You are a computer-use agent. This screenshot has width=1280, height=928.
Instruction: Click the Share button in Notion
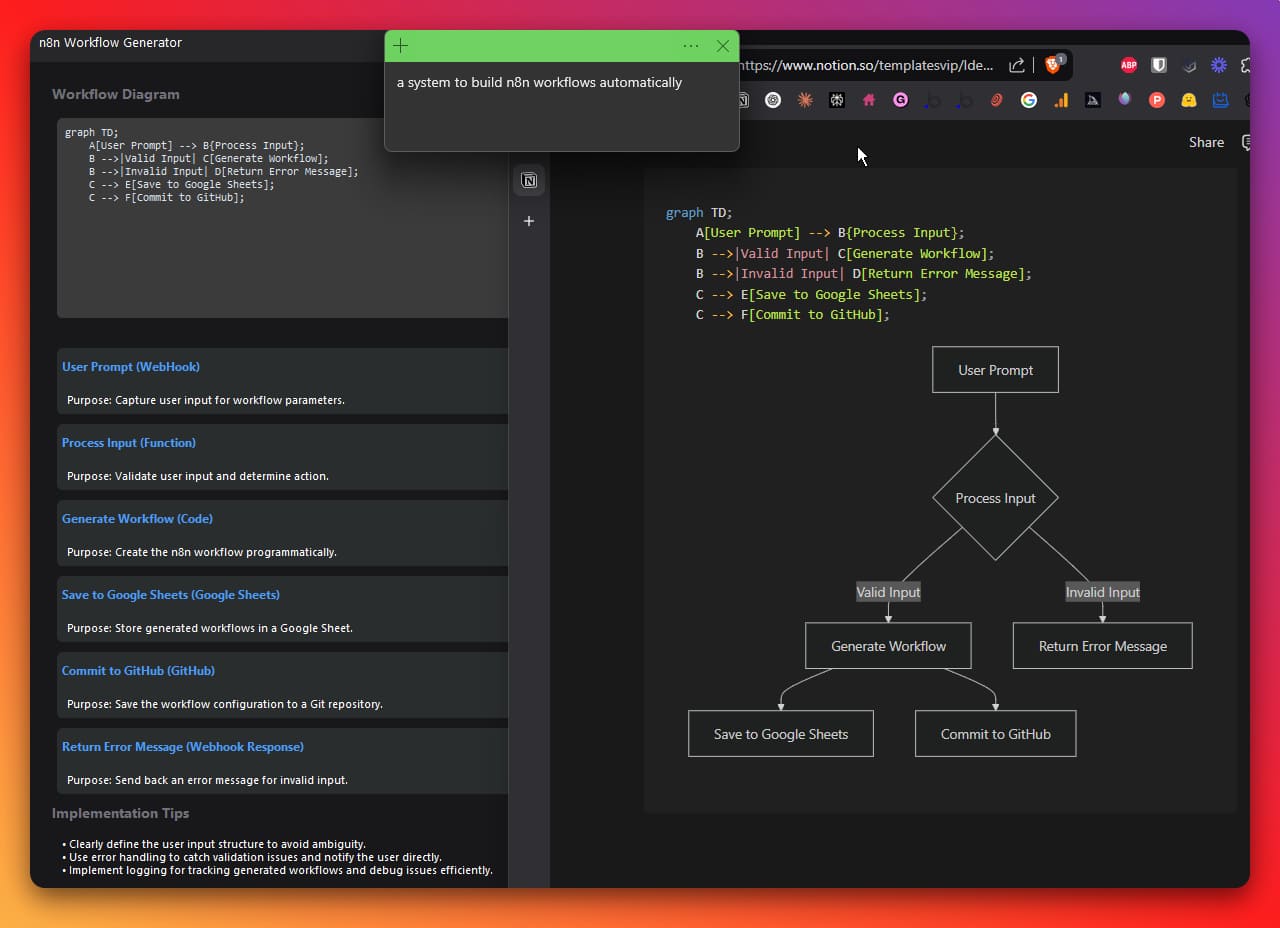[x=1205, y=142]
